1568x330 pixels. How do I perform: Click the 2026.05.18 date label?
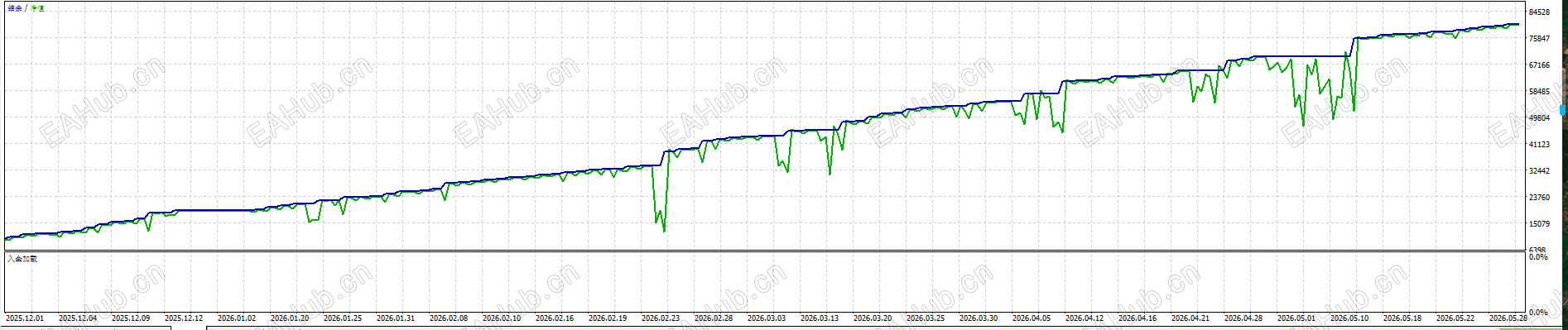click(1402, 318)
